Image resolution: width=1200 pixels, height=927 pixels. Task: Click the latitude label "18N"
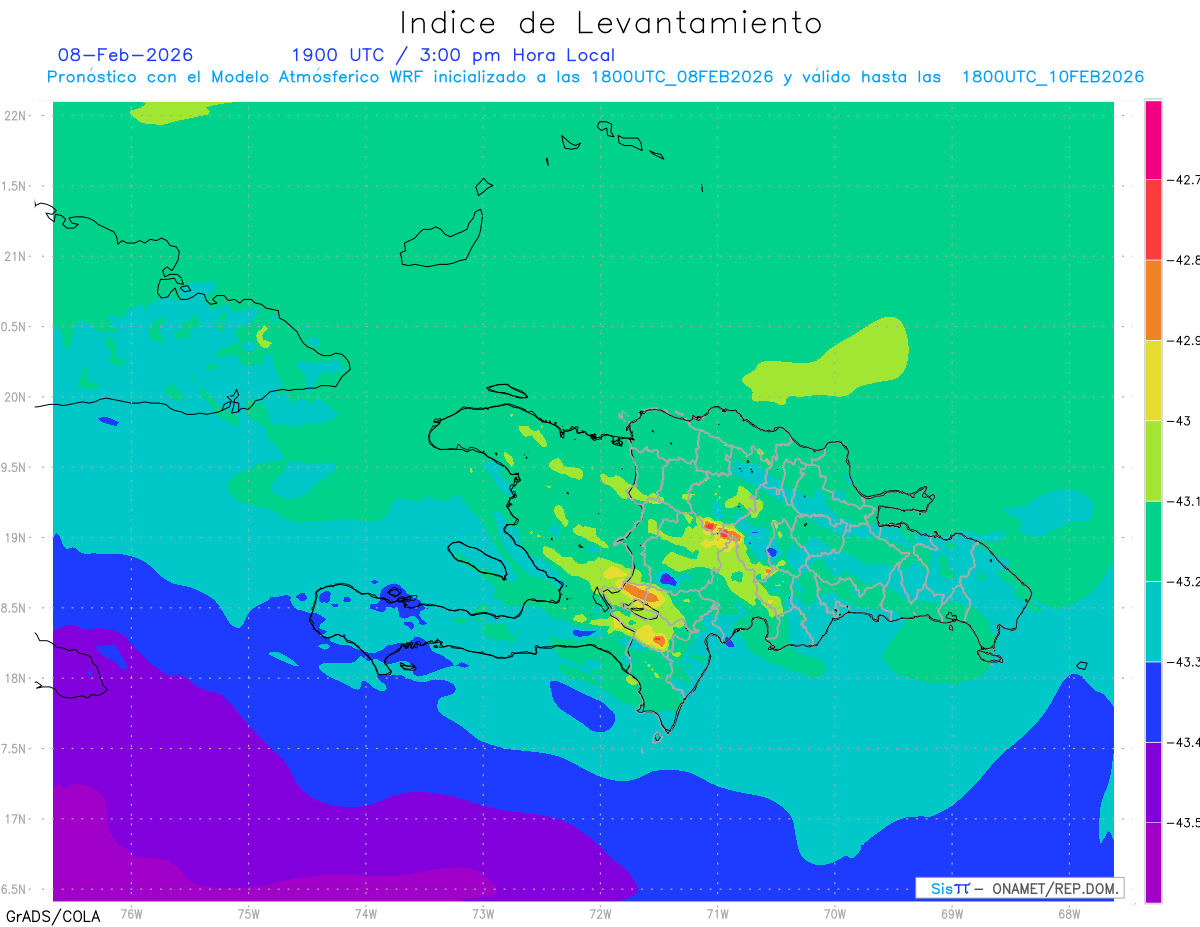tap(17, 678)
